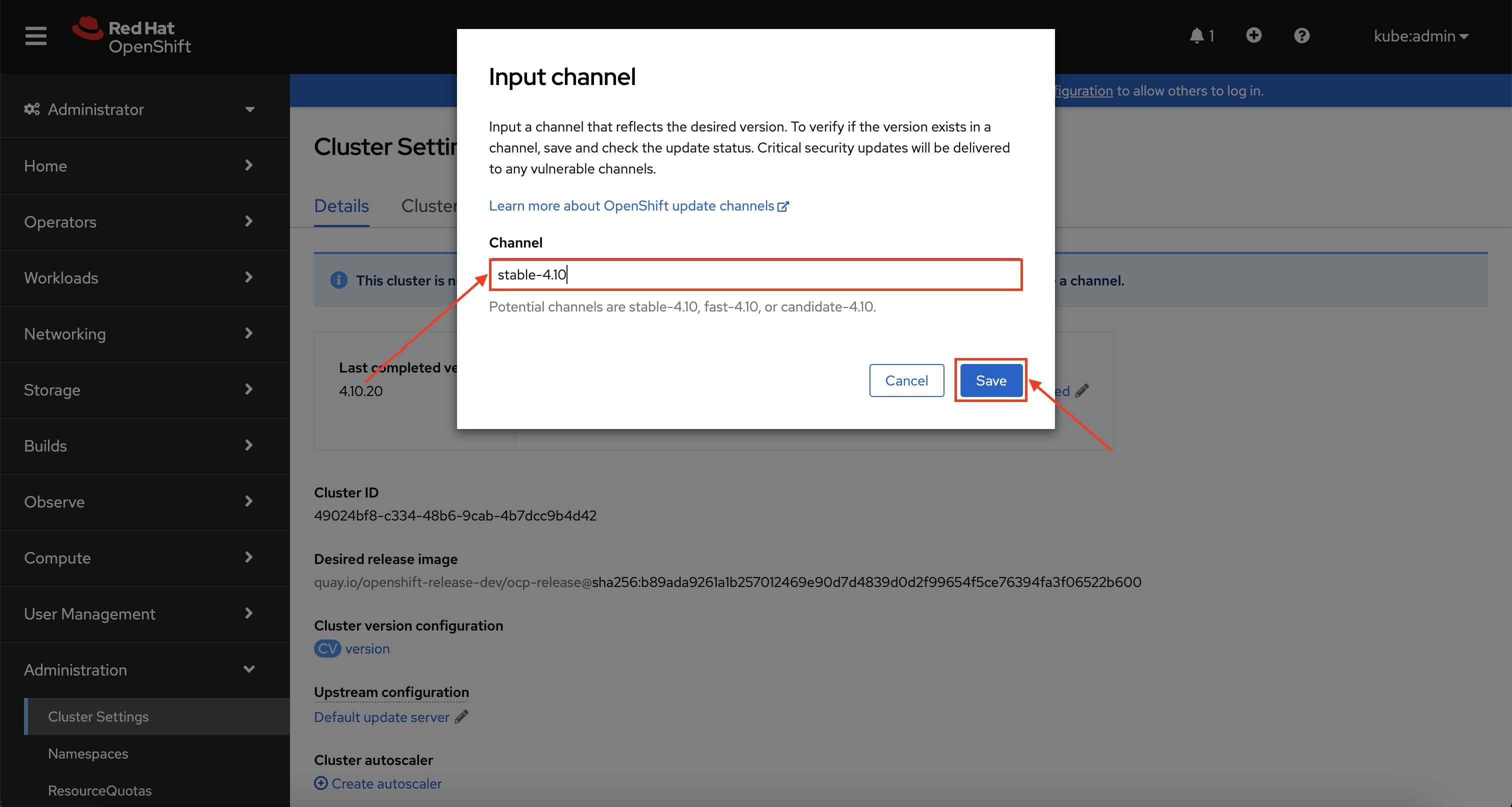The image size is (1512, 807).
Task: Open the kube:admin user menu
Action: tap(1420, 36)
